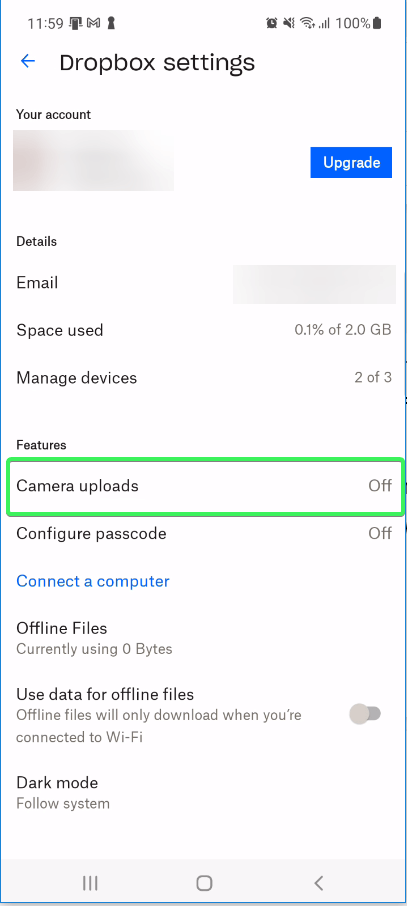This screenshot has height=906, width=407.
Task: Tap the Android recent apps icon
Action: coord(90,882)
